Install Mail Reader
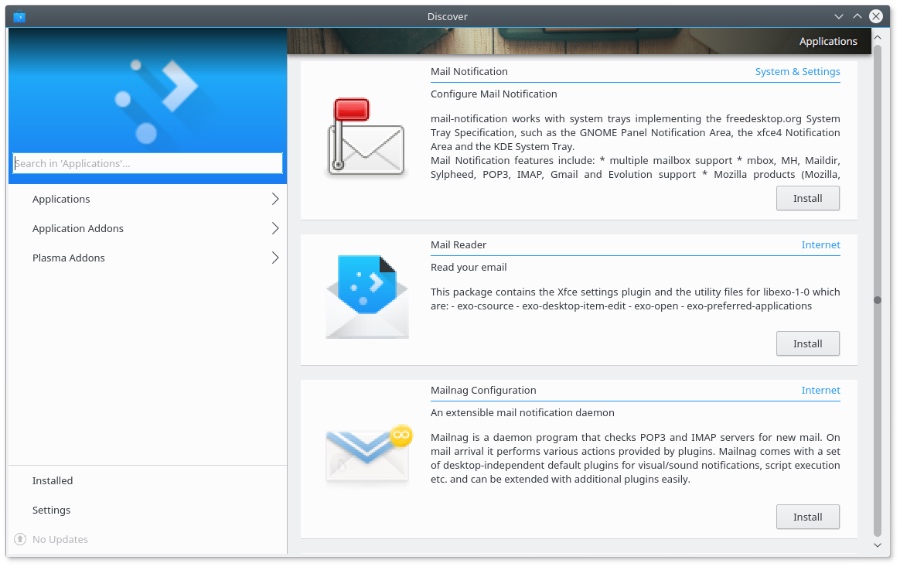Viewport: 900px width, 567px height. [807, 344]
